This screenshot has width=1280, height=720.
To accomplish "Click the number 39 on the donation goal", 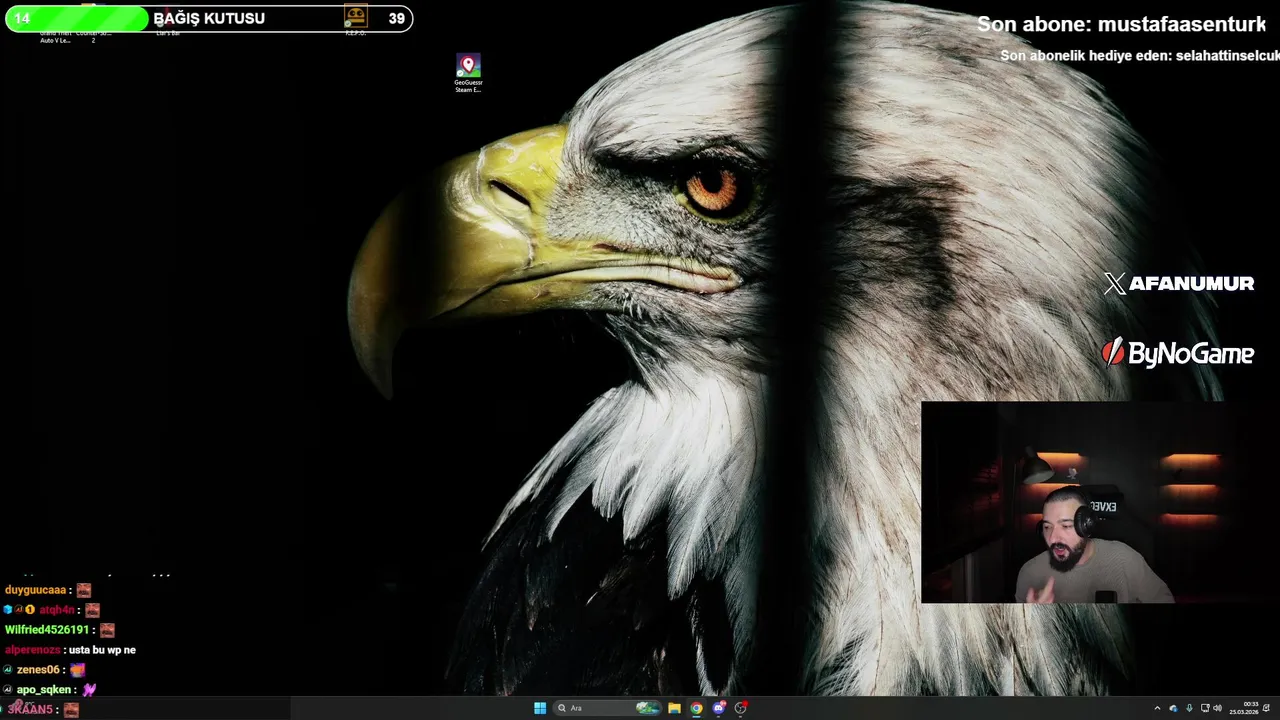I will click(x=397, y=19).
